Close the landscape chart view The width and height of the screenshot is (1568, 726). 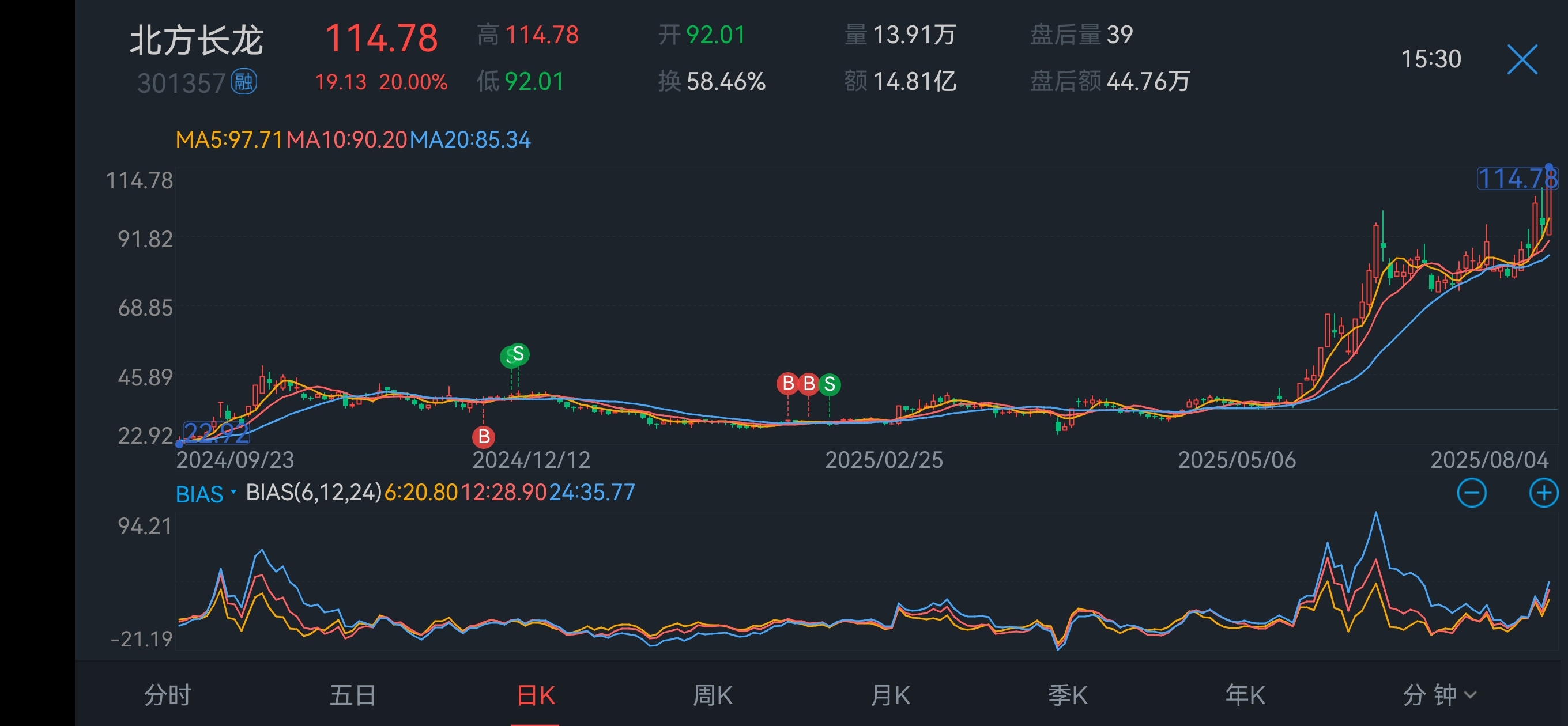(1522, 59)
